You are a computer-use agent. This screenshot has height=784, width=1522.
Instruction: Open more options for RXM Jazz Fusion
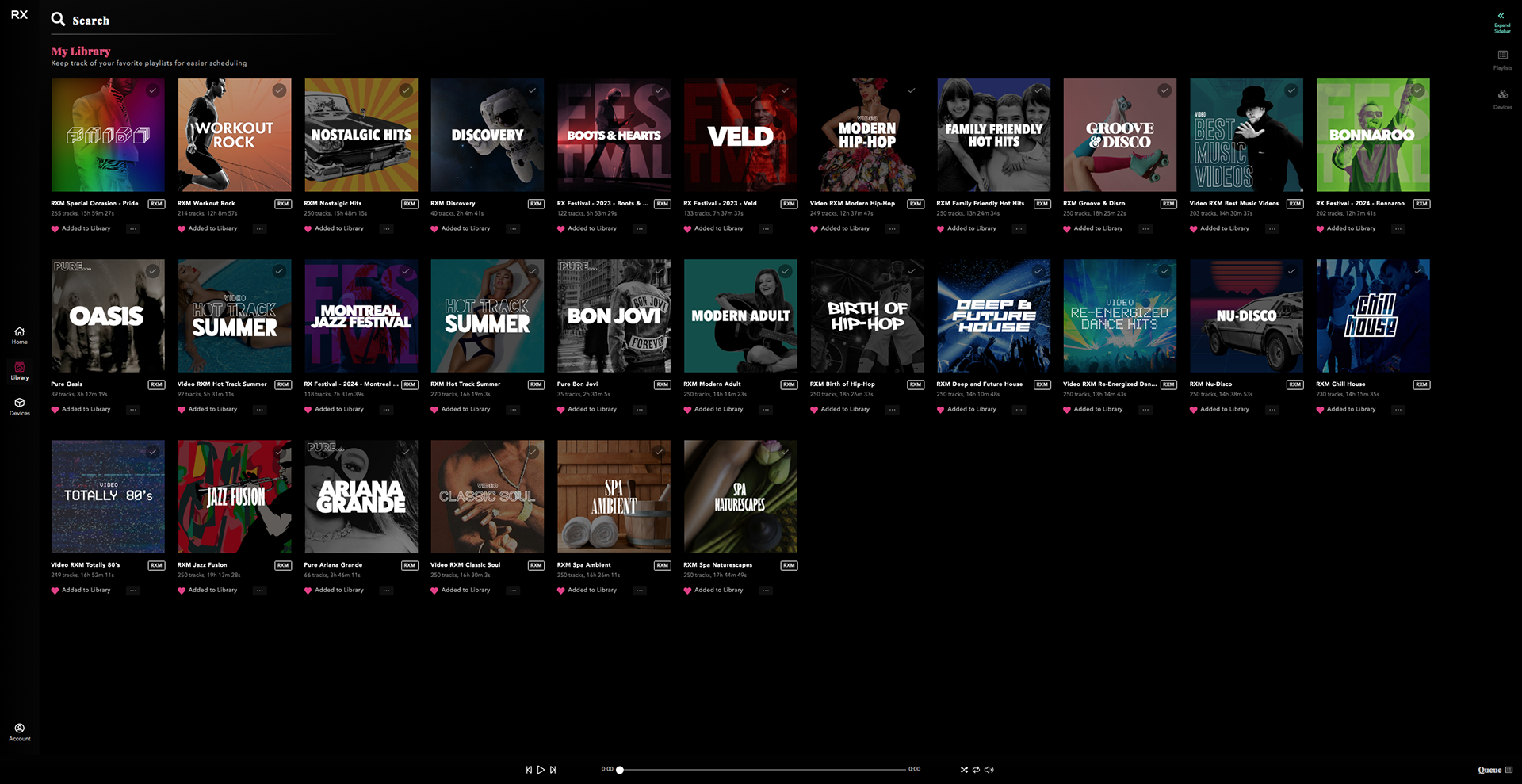(260, 591)
